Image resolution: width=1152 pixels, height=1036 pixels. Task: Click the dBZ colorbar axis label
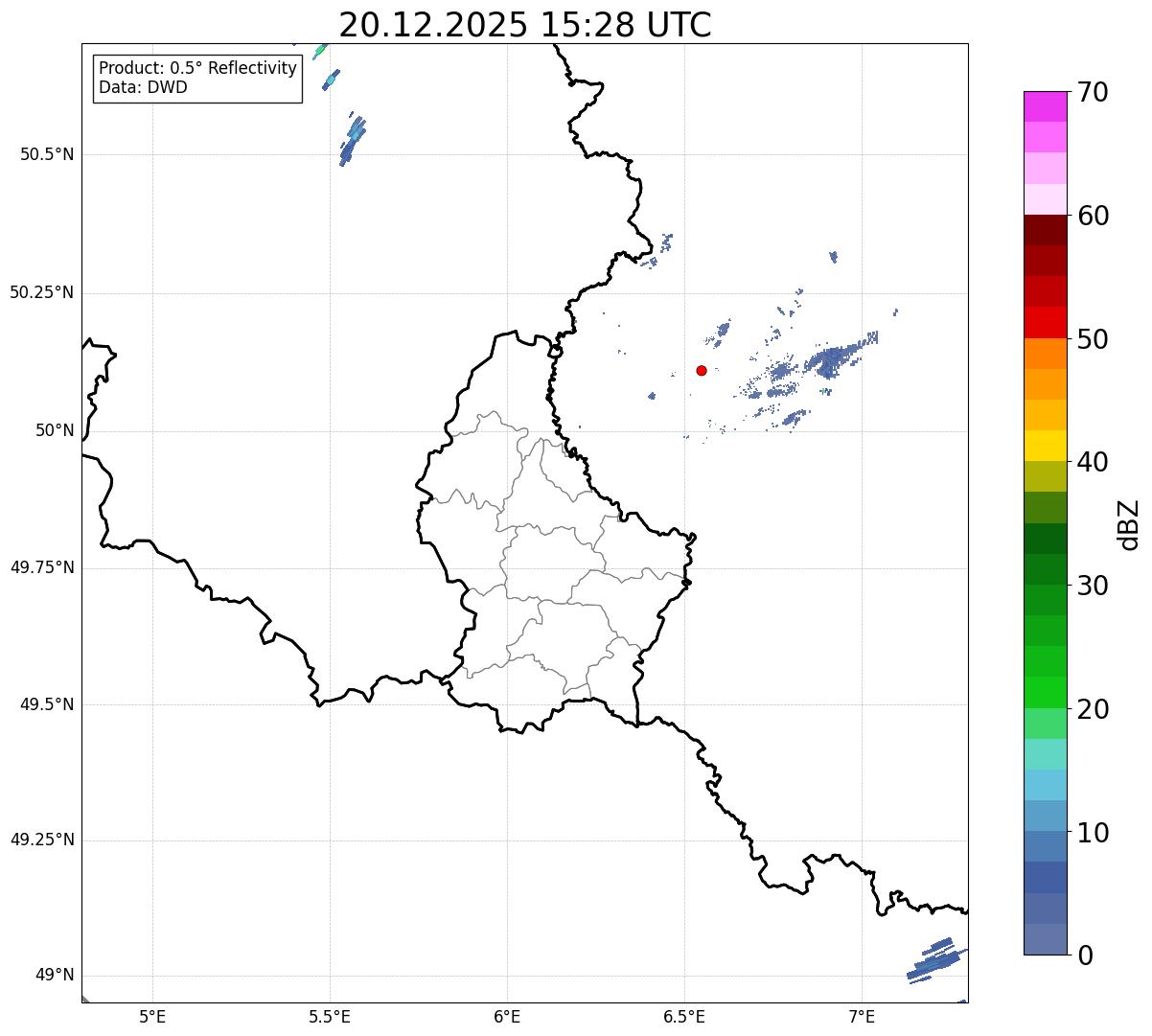coord(1129,524)
